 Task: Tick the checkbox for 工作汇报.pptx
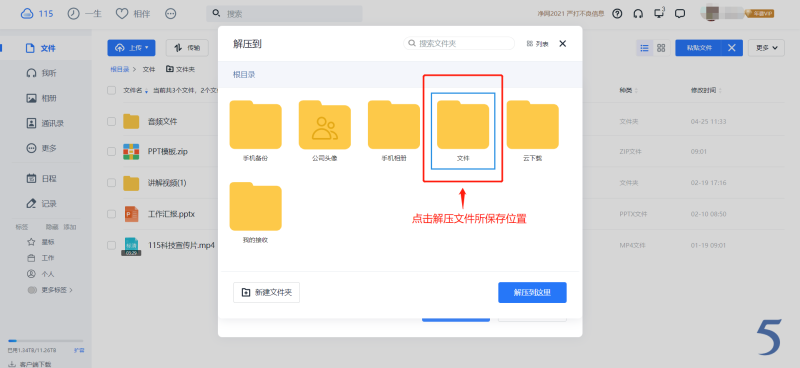click(x=111, y=214)
